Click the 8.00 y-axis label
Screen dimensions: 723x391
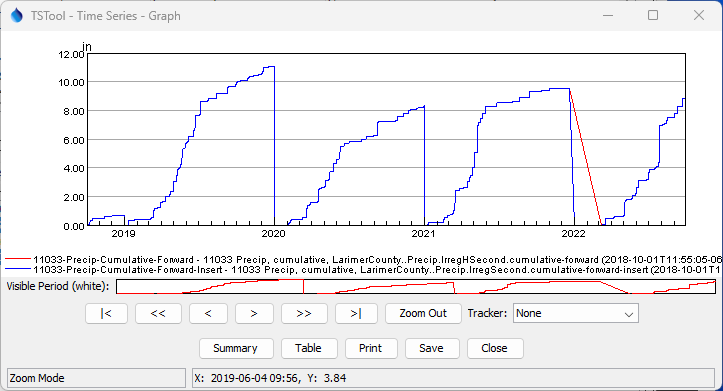coord(74,111)
